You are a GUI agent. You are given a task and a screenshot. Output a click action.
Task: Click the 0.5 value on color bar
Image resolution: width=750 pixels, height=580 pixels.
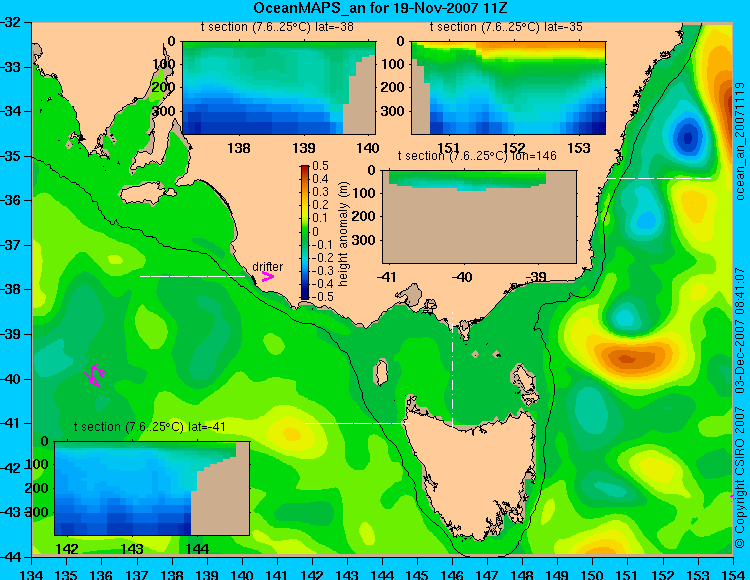point(320,166)
